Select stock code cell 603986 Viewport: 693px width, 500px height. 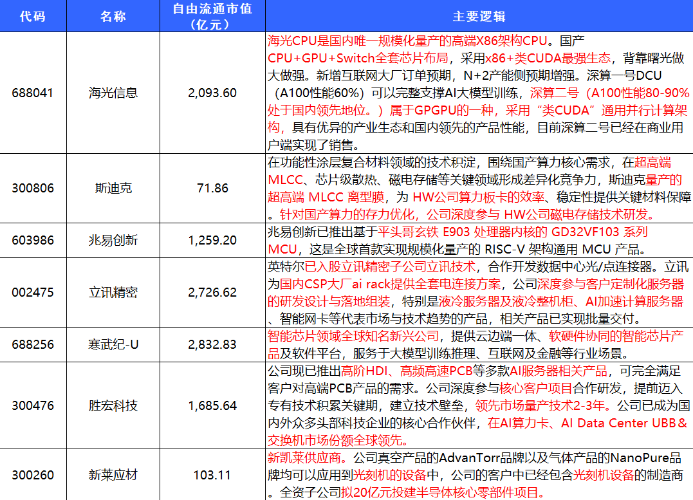click(x=33, y=240)
